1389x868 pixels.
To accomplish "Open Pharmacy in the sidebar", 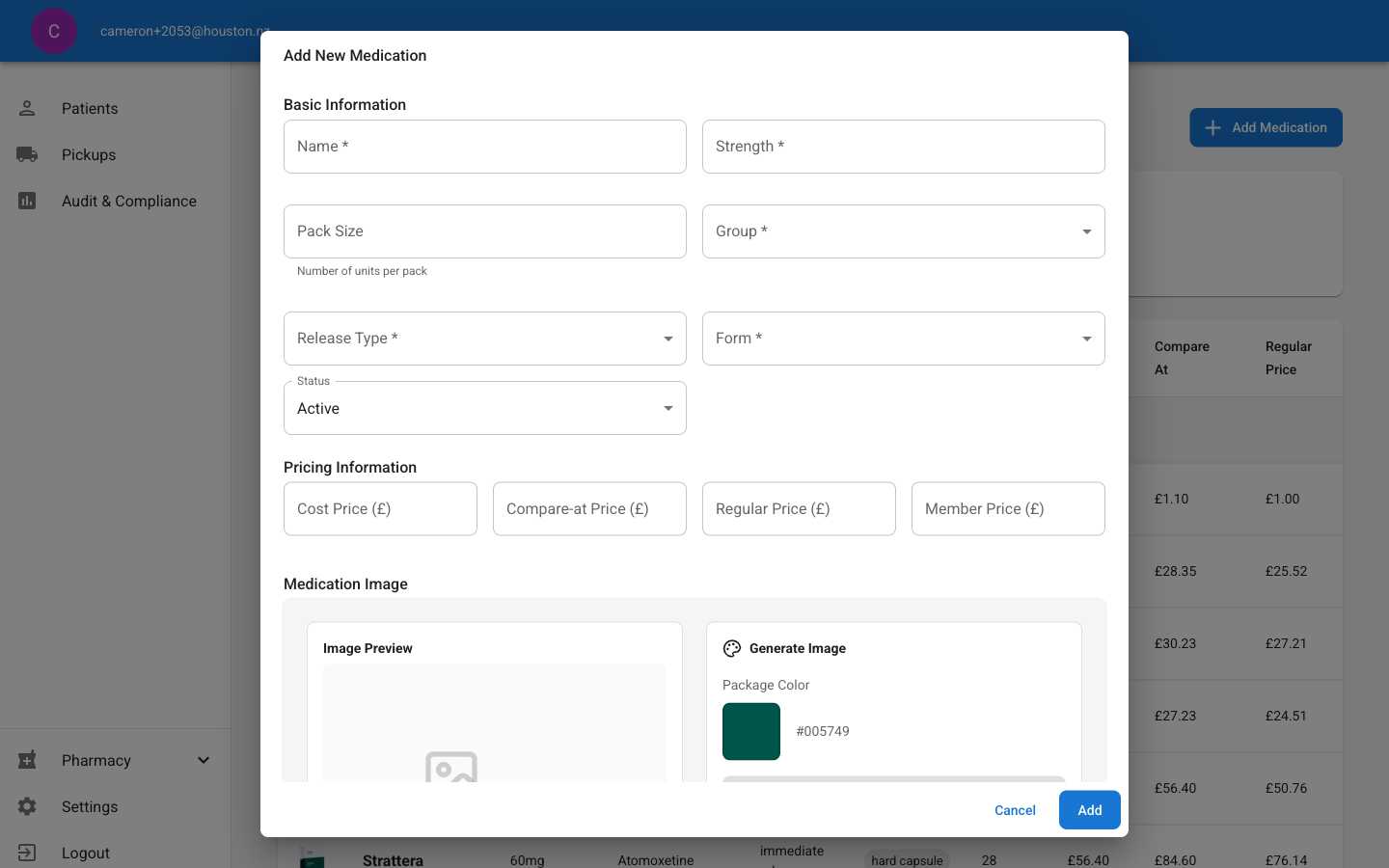I will click(116, 760).
